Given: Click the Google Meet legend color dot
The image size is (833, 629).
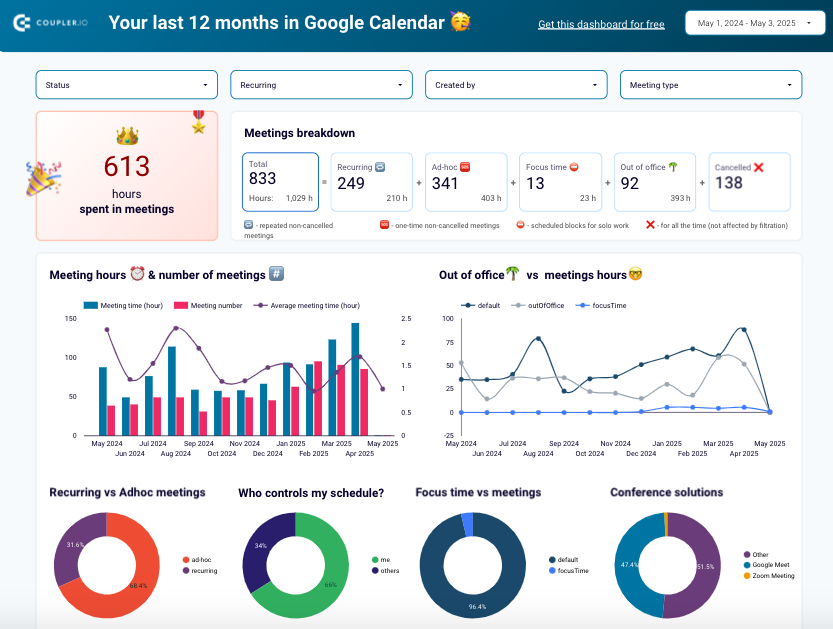Looking at the screenshot, I should [x=747, y=565].
